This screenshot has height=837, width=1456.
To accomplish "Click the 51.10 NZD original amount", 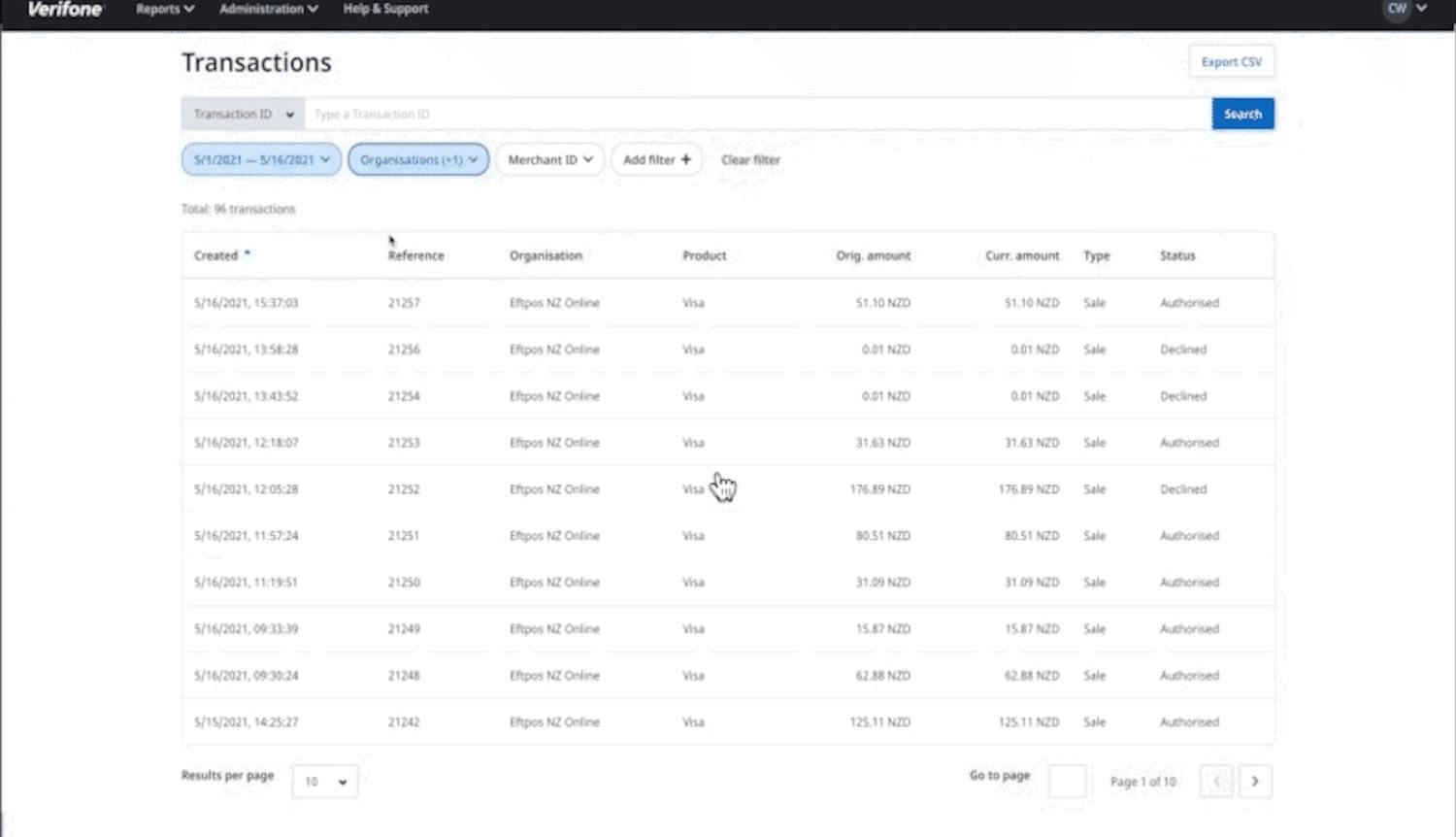I will 883,303.
